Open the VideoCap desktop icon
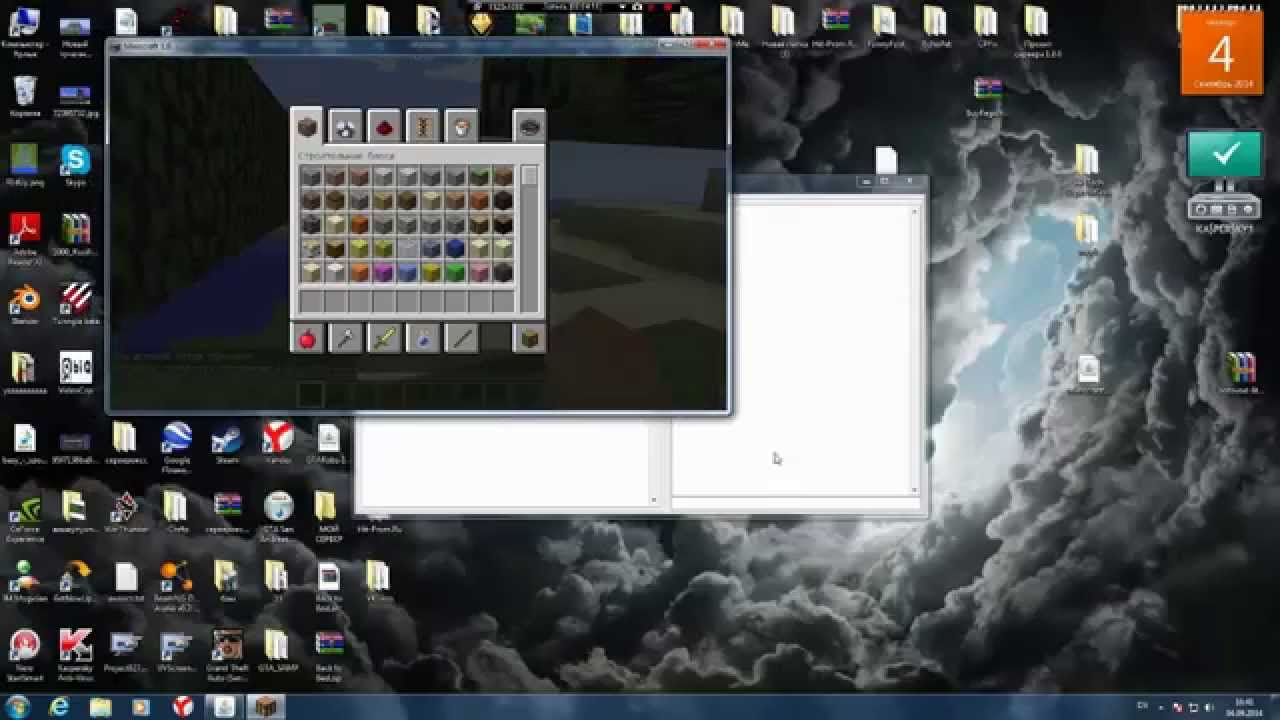The image size is (1280, 720). coord(75,373)
